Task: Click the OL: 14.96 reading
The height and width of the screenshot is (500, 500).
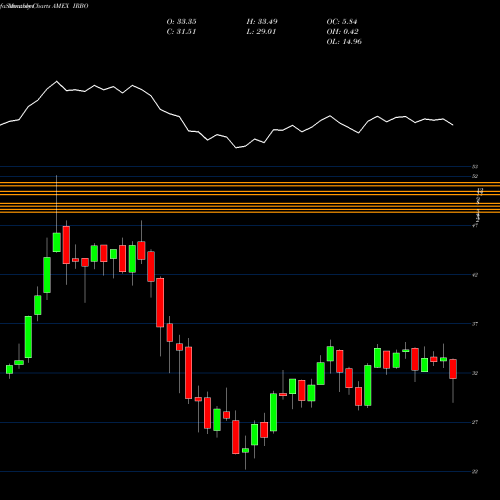Action: coord(344,42)
